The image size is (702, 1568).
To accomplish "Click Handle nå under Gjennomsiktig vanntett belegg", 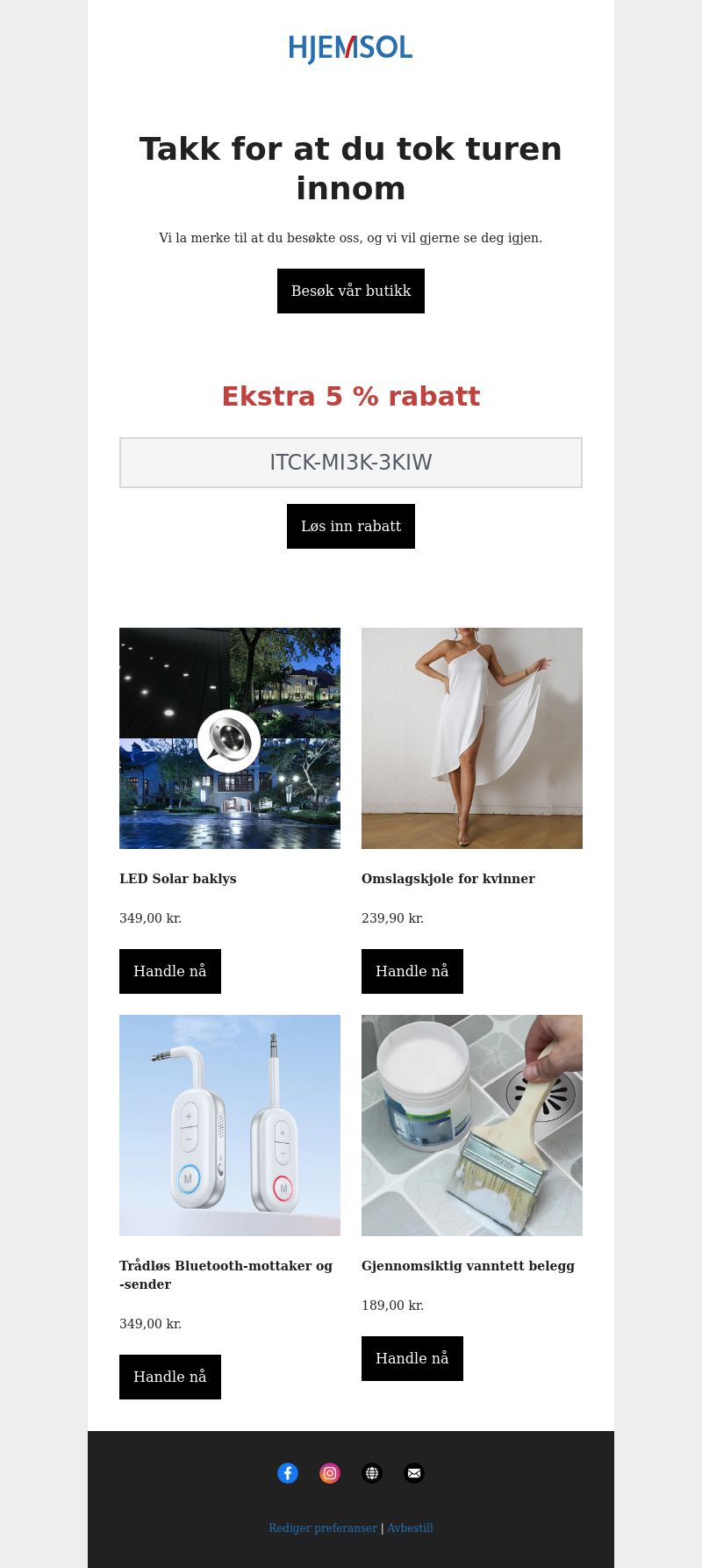I will click(412, 1358).
